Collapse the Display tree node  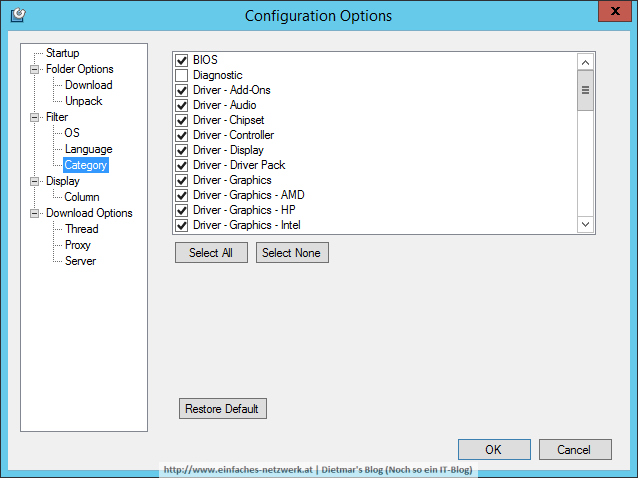click(x=35, y=181)
